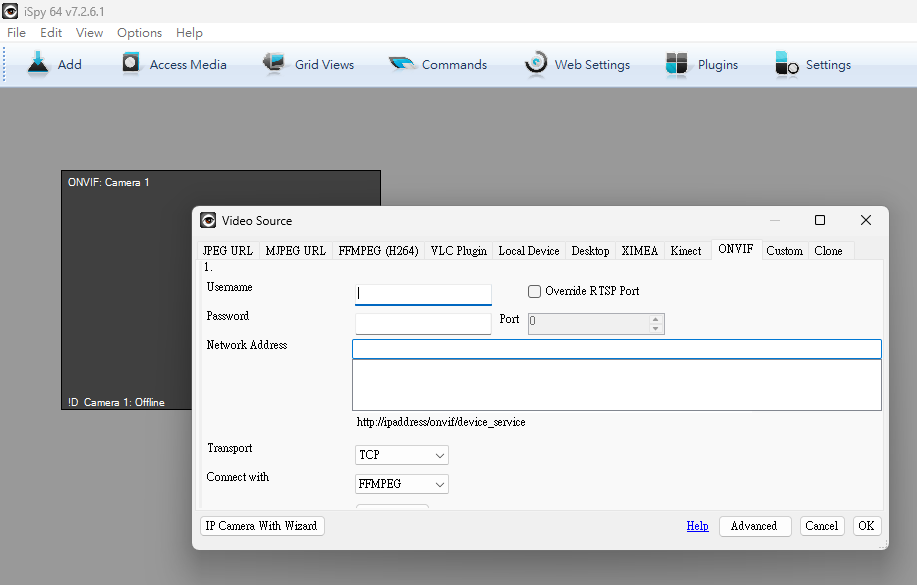Image resolution: width=917 pixels, height=585 pixels.
Task: Click the Password input field
Action: (x=423, y=324)
